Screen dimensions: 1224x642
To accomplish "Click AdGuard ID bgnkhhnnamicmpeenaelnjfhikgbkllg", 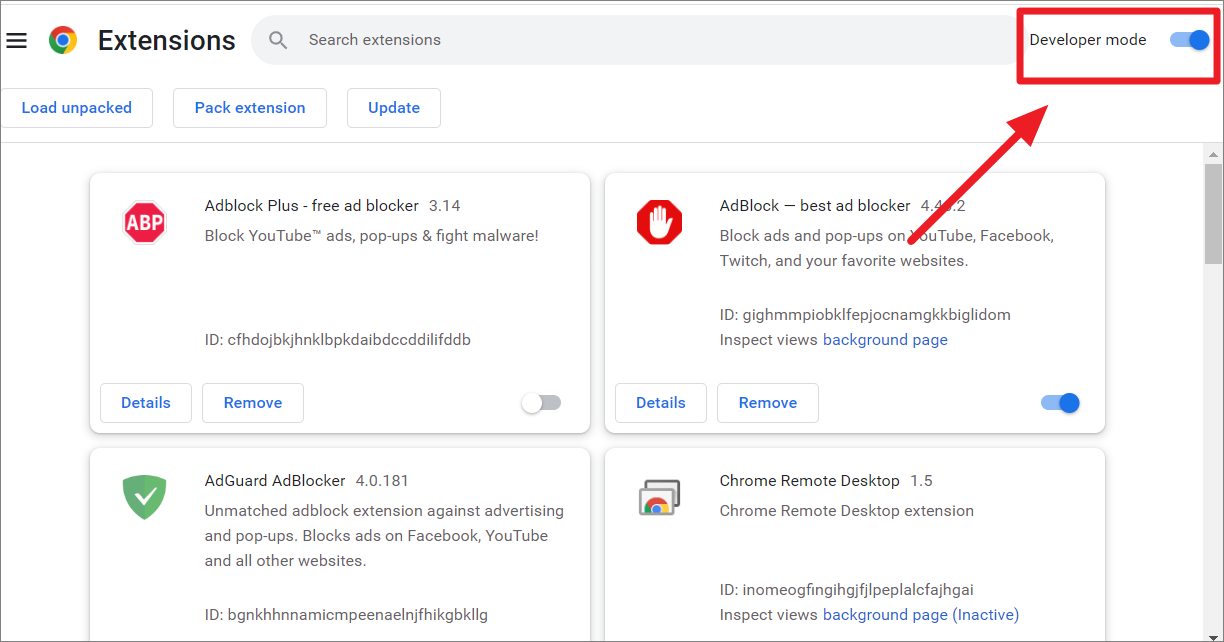I will click(x=346, y=615).
